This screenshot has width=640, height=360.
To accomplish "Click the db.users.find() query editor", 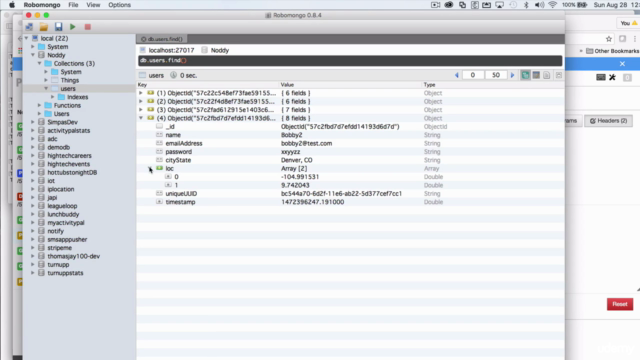I will tap(350, 60).
